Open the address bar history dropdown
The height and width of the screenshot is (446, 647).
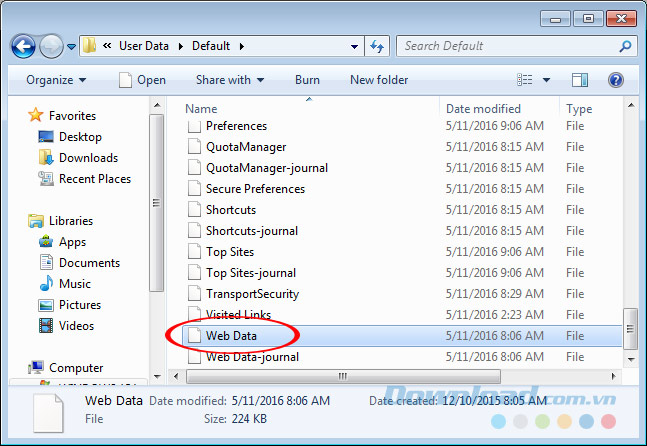(354, 46)
